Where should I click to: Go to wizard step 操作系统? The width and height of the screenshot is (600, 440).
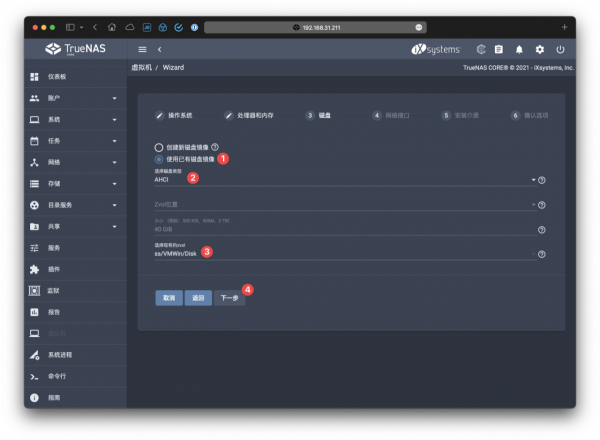coord(174,116)
